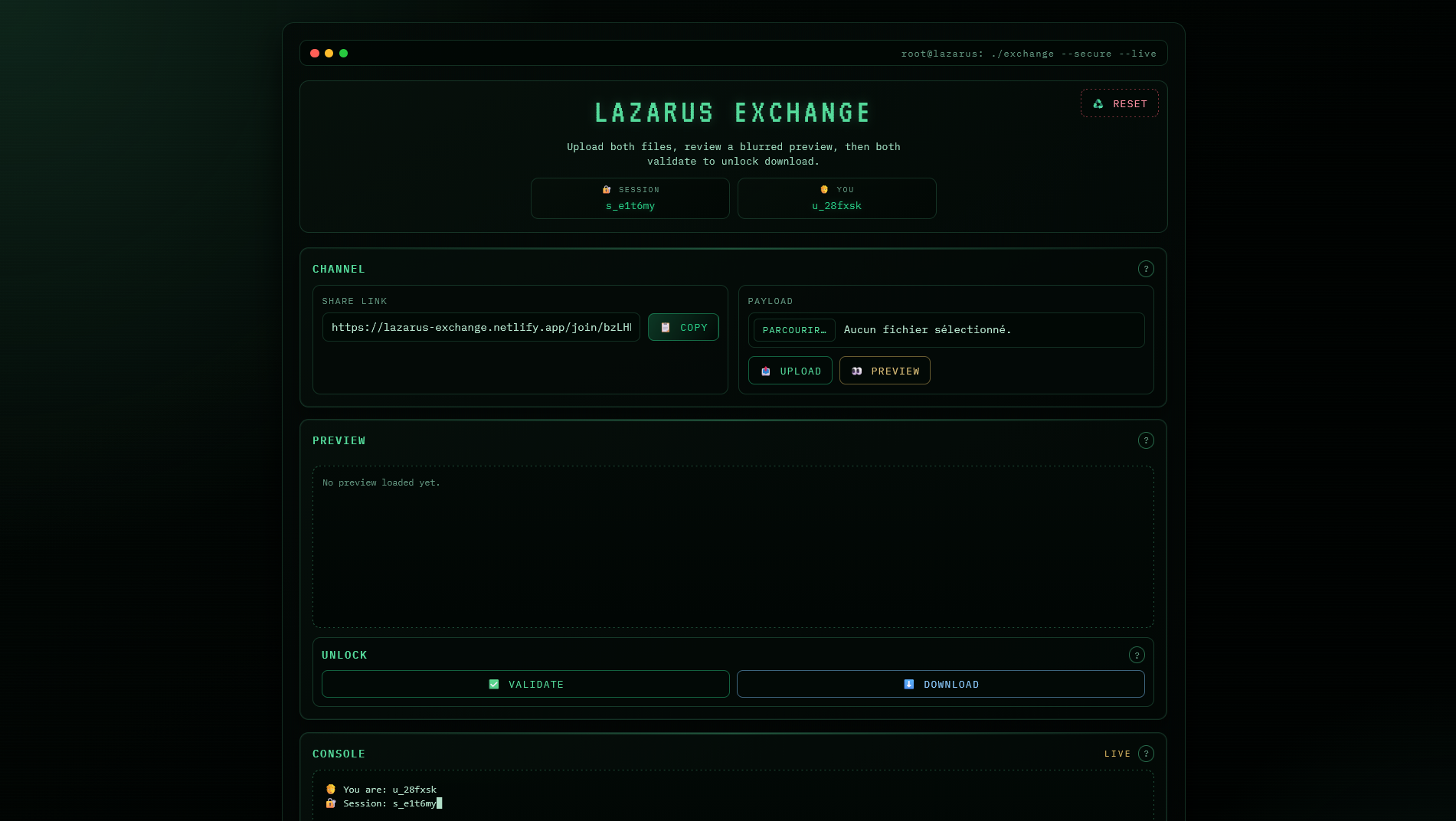
Task: Click the checkmark icon on the VALIDATE button
Action: (494, 684)
